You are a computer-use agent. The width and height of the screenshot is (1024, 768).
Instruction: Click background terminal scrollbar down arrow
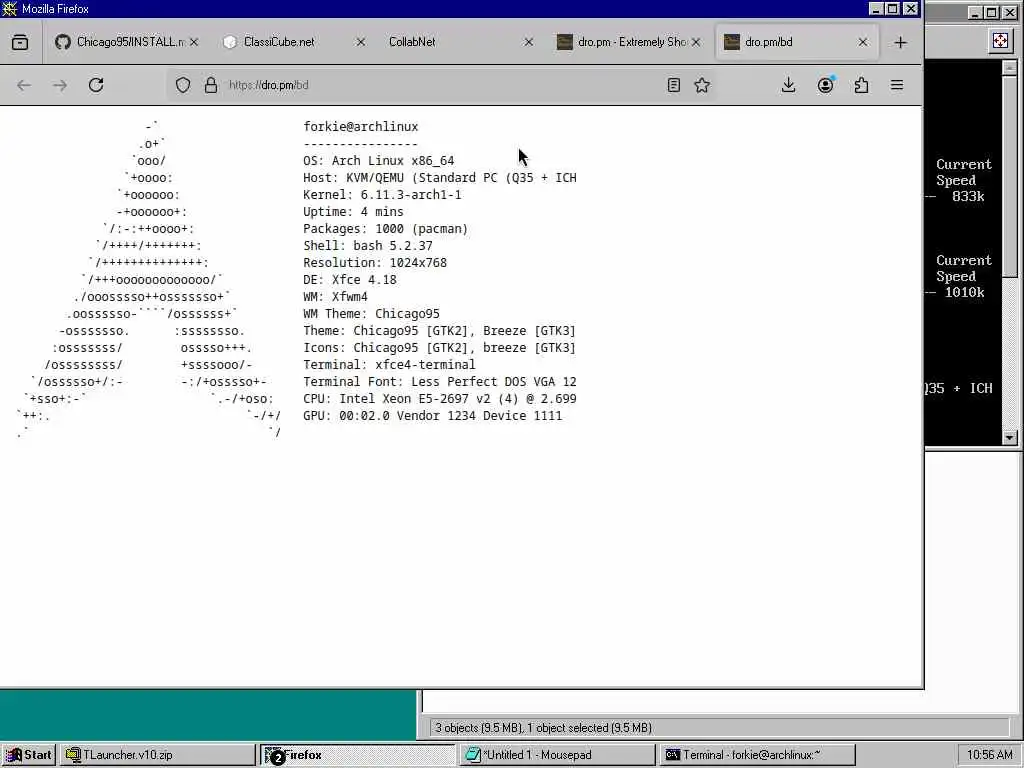(x=1010, y=438)
